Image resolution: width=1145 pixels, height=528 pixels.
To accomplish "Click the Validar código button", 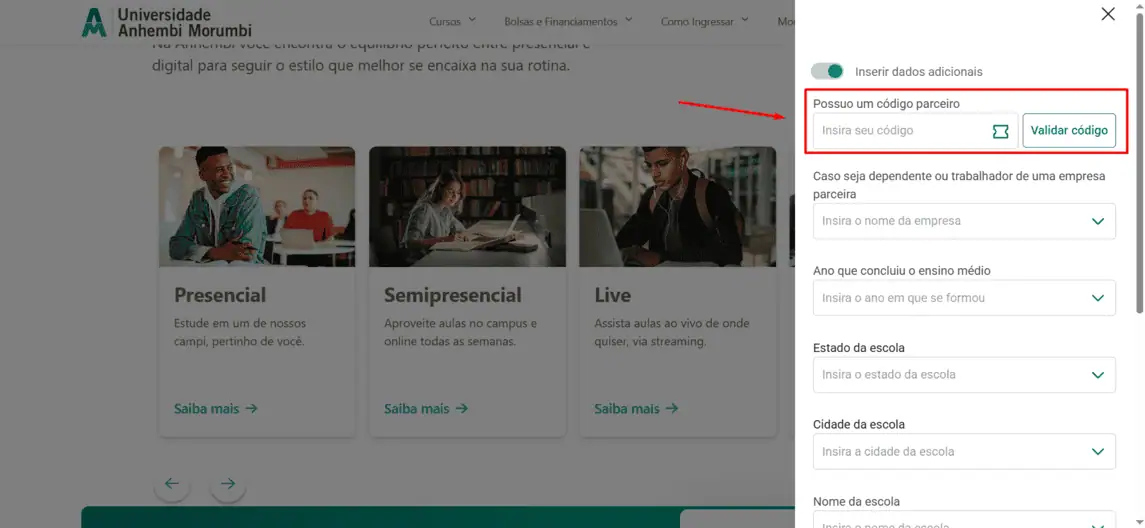I will 1069,130.
